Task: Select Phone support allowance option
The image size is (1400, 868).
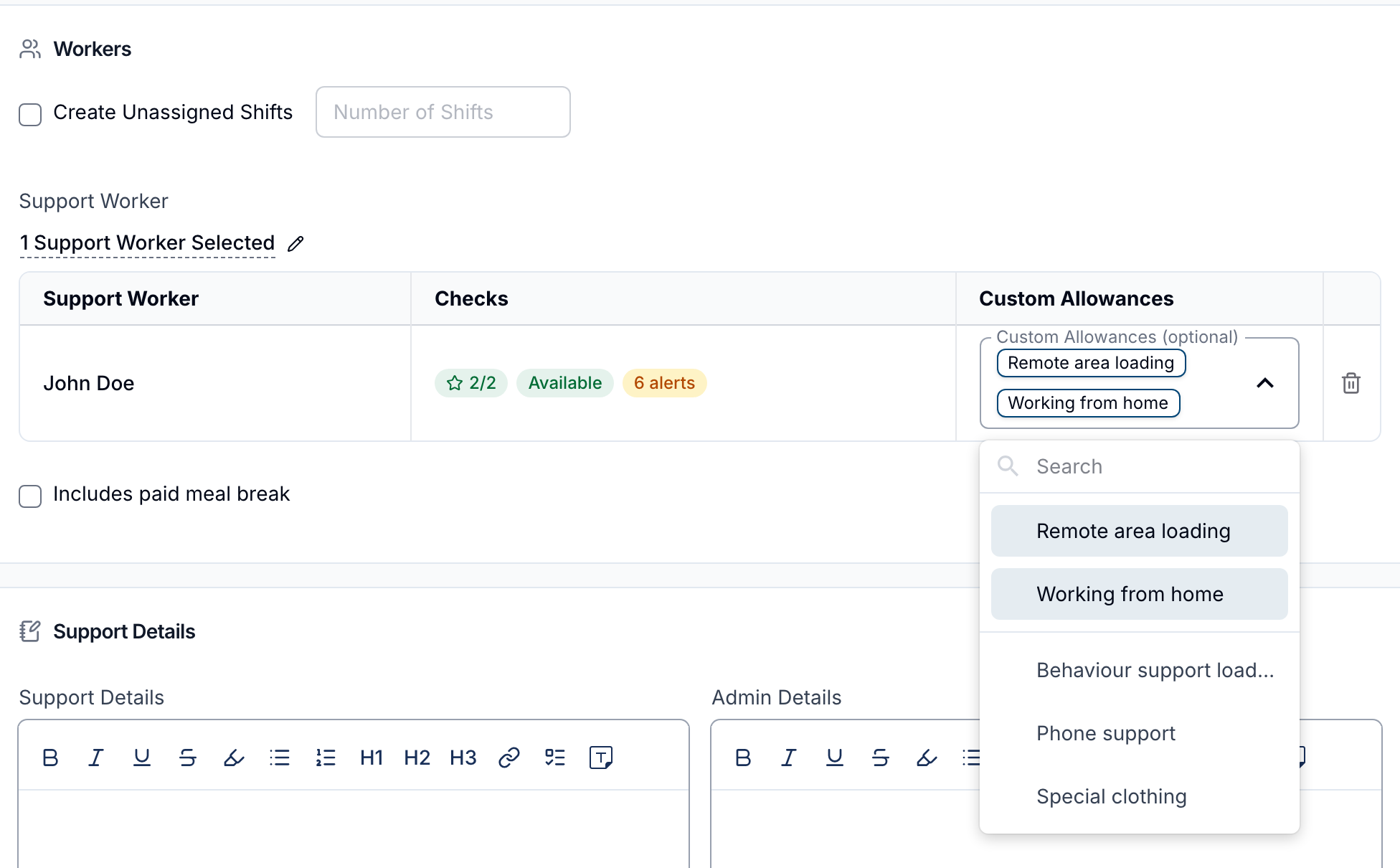Action: (x=1139, y=733)
